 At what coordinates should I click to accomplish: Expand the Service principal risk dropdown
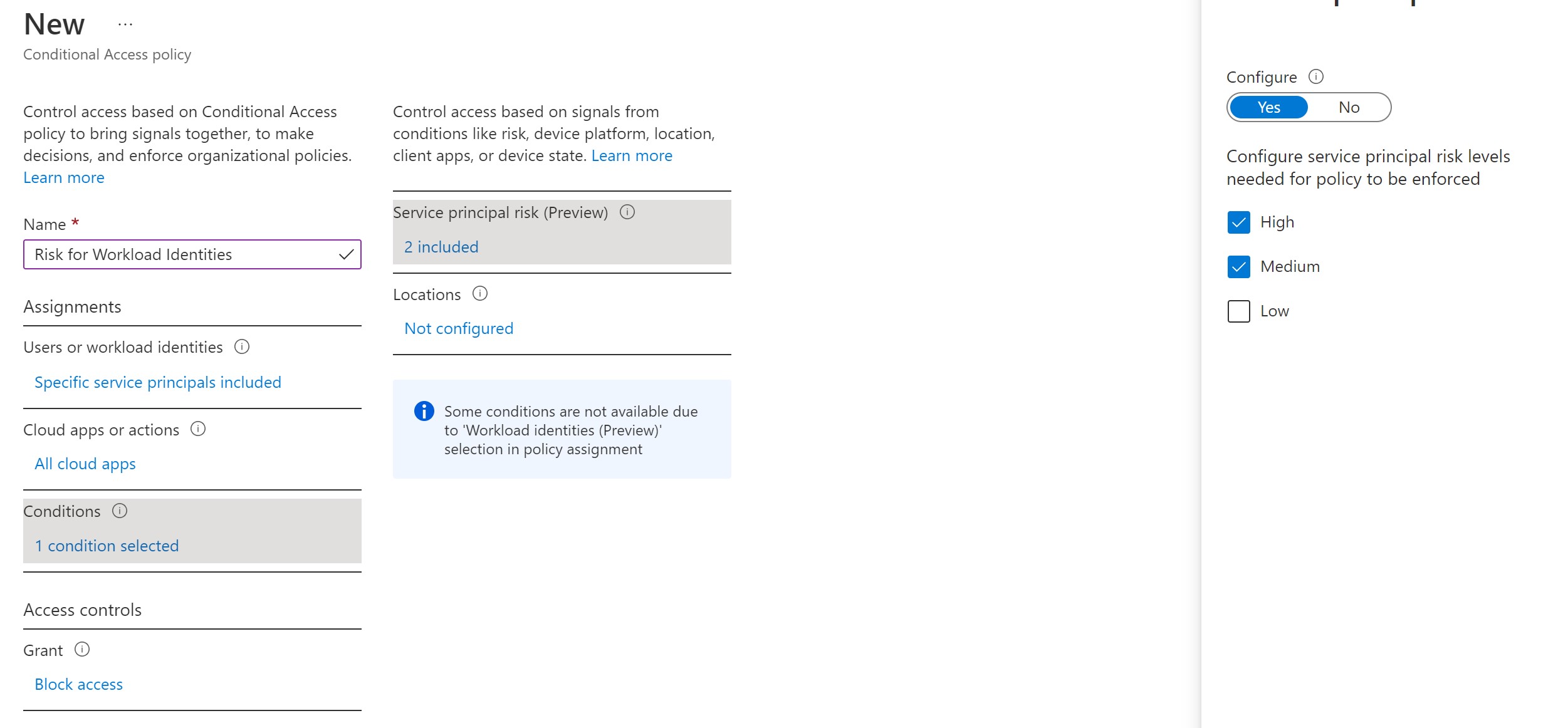440,246
